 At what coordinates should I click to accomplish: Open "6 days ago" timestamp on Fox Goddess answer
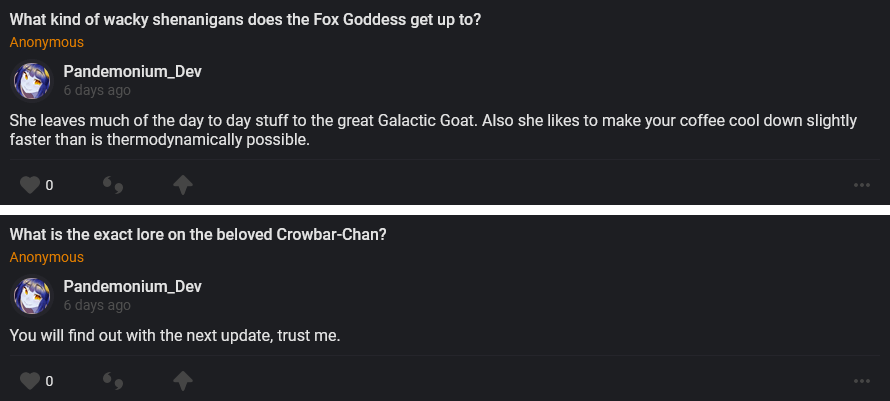[x=97, y=91]
